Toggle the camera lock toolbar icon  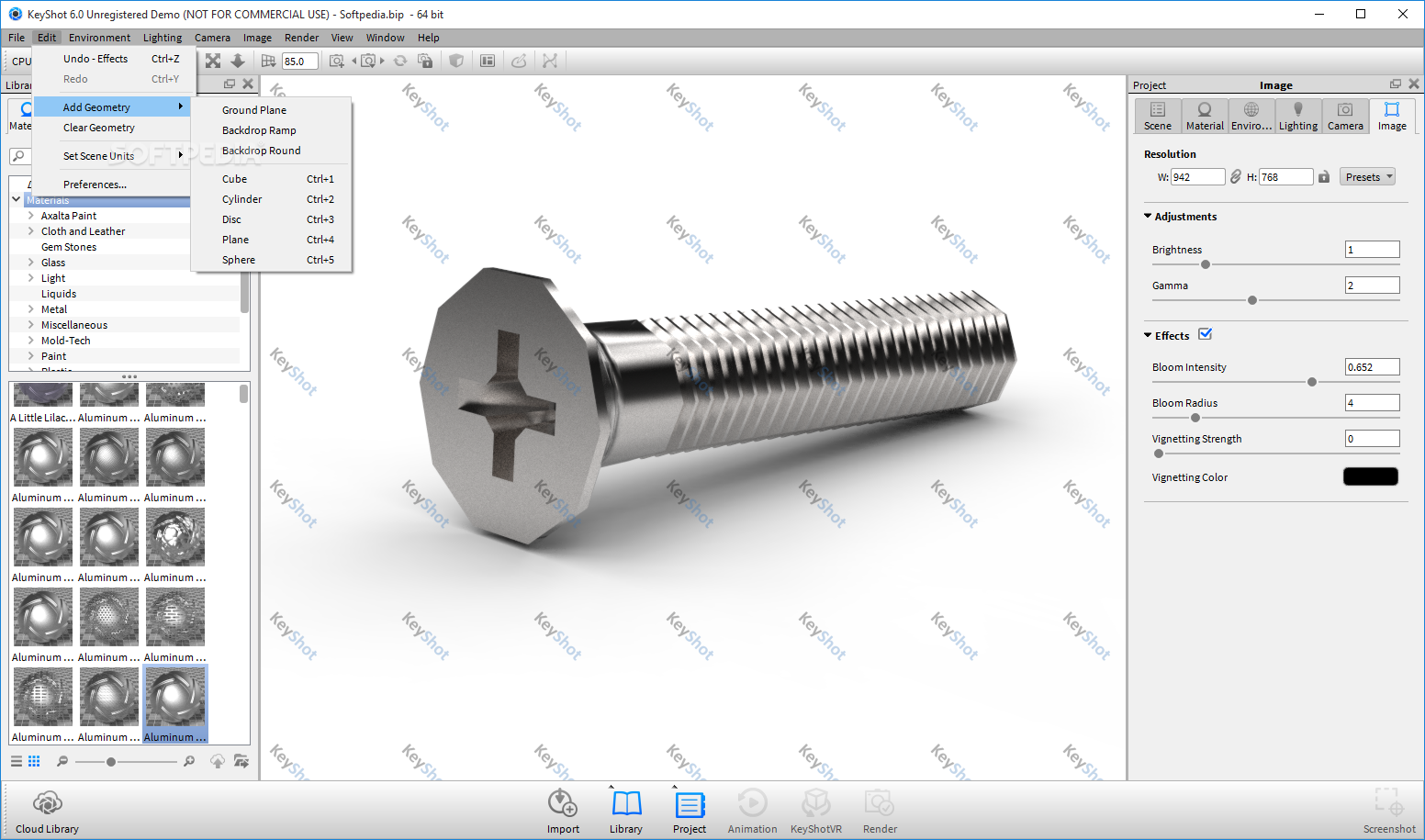pos(425,61)
